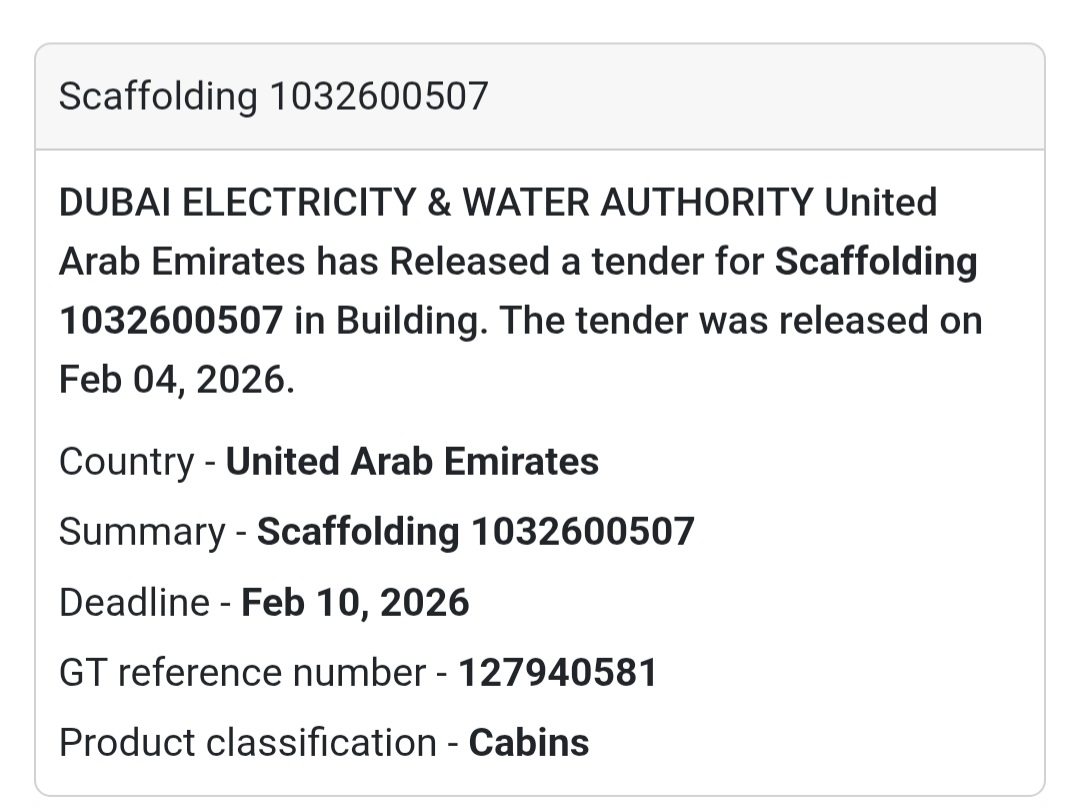Click "DUBAI ELECTRICITY & WATER AUTHORITY" text

click(x=436, y=203)
